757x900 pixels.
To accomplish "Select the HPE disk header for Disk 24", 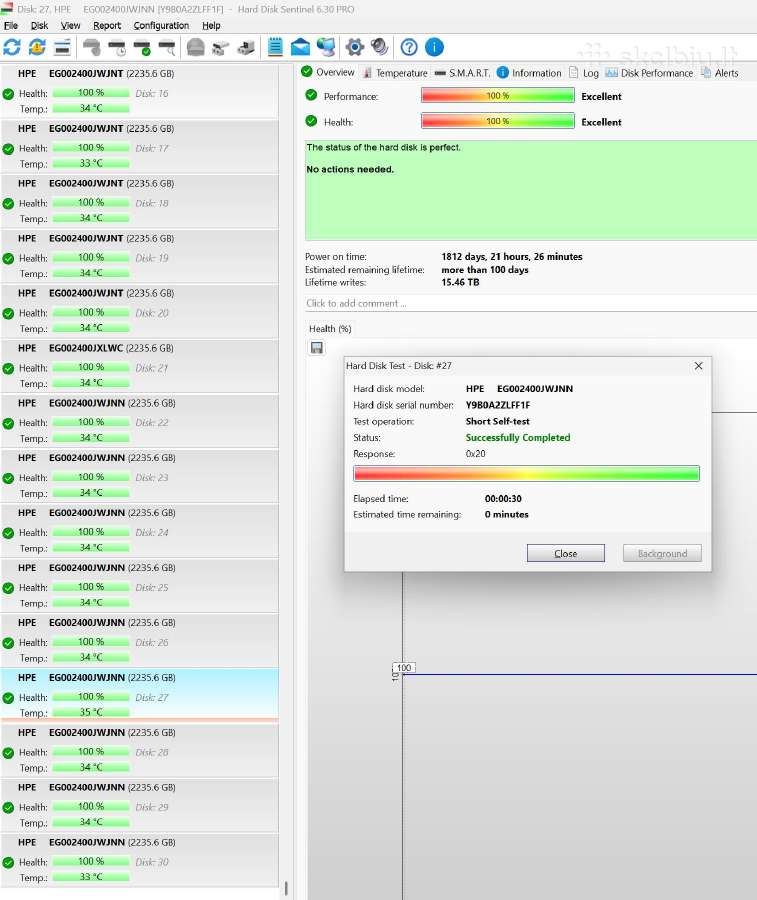I will pyautogui.click(x=96, y=513).
